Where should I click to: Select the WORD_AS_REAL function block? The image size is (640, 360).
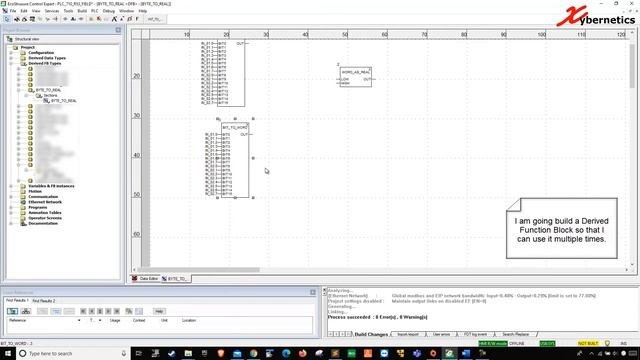coord(356,76)
